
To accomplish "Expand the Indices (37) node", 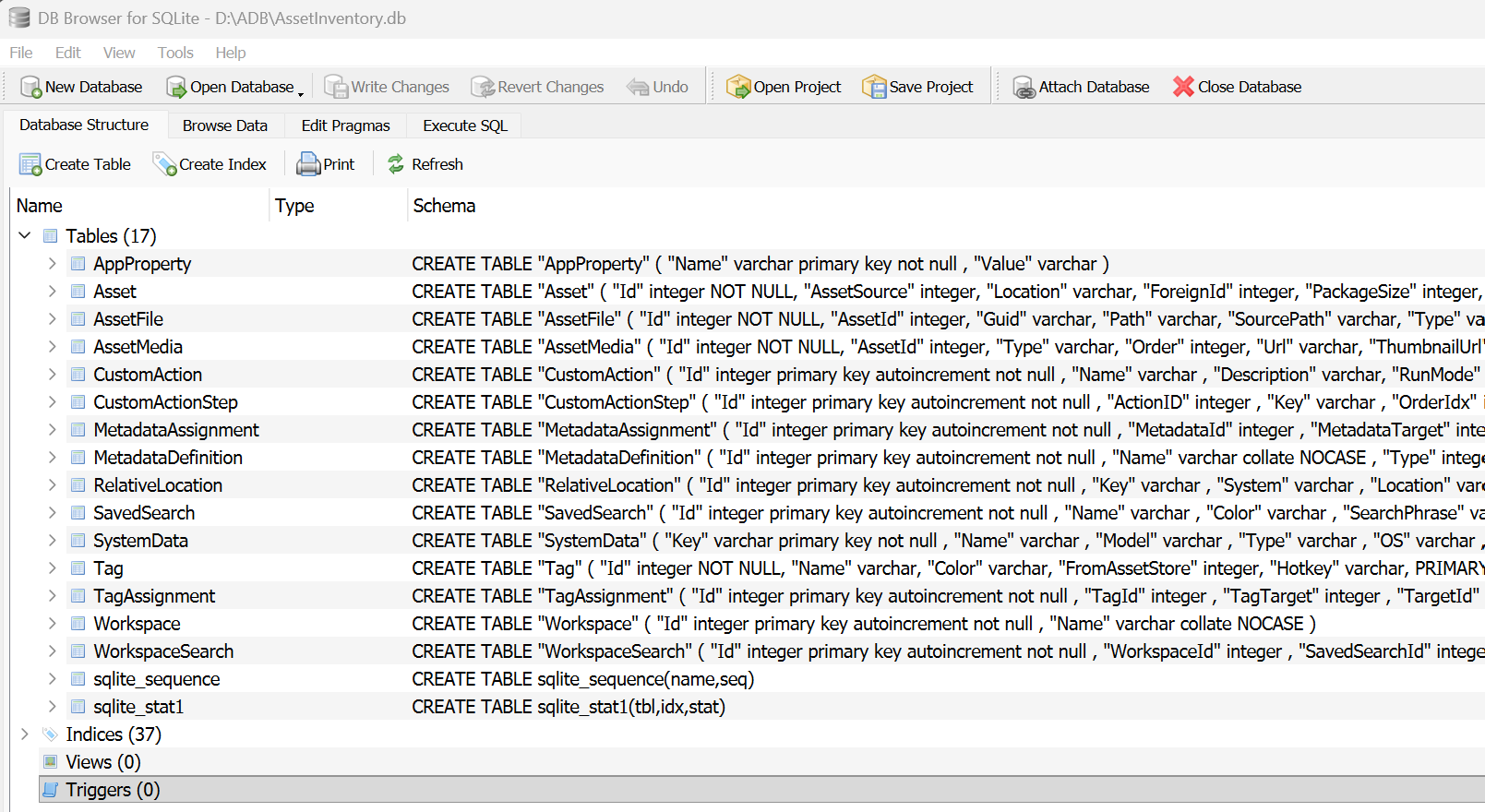I will [25, 734].
